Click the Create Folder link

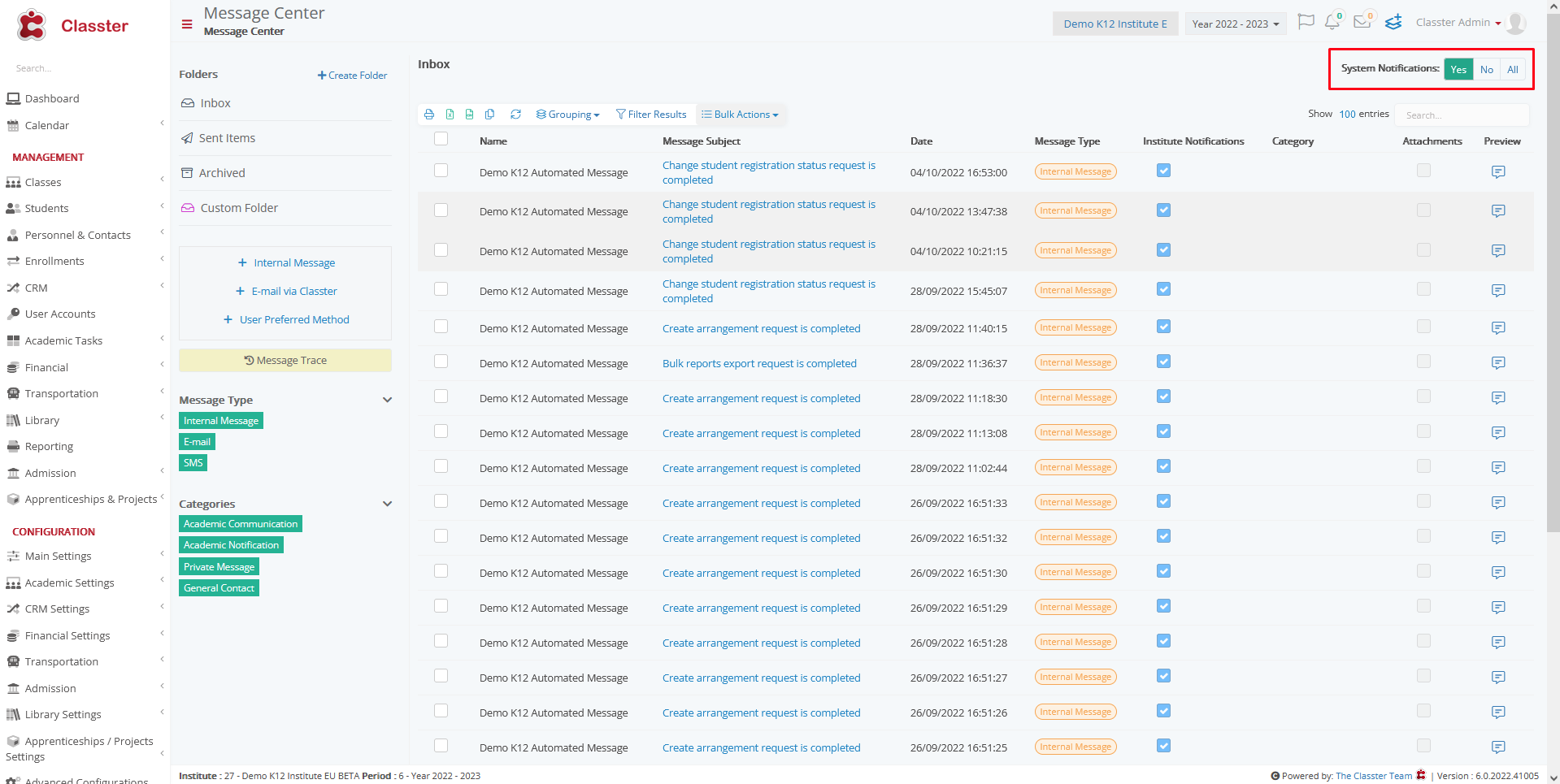[x=352, y=75]
